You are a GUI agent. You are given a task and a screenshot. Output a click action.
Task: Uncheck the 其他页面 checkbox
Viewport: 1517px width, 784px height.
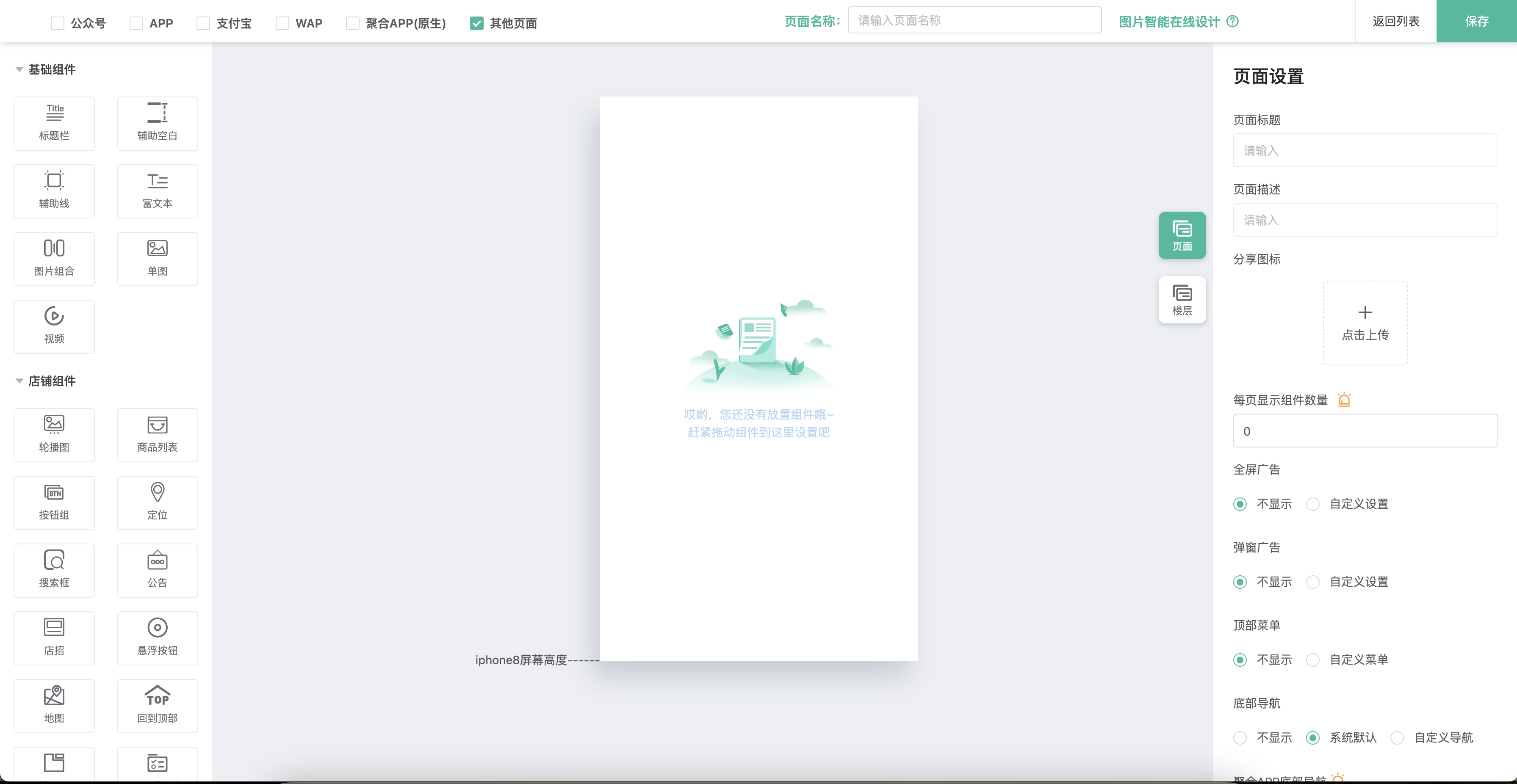tap(476, 24)
